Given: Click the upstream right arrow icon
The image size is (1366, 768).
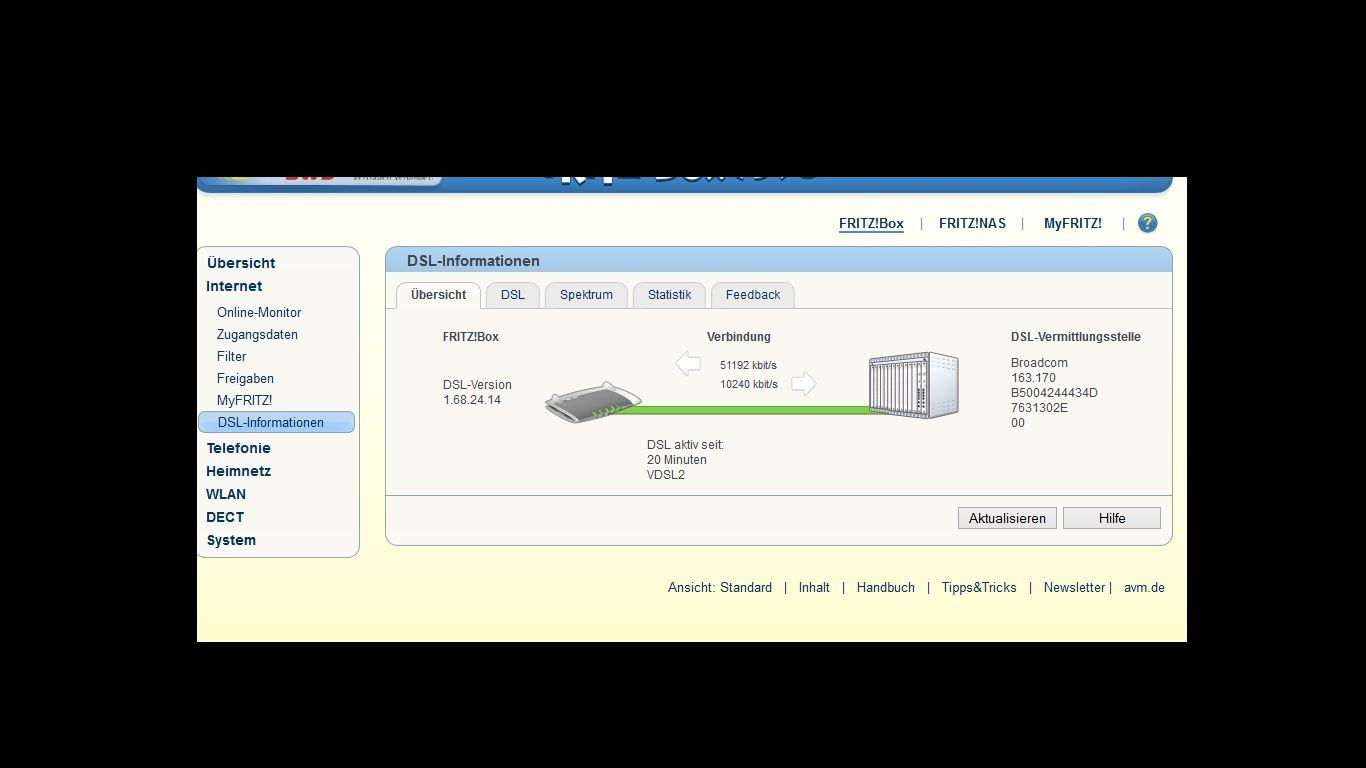Looking at the screenshot, I should coord(804,383).
